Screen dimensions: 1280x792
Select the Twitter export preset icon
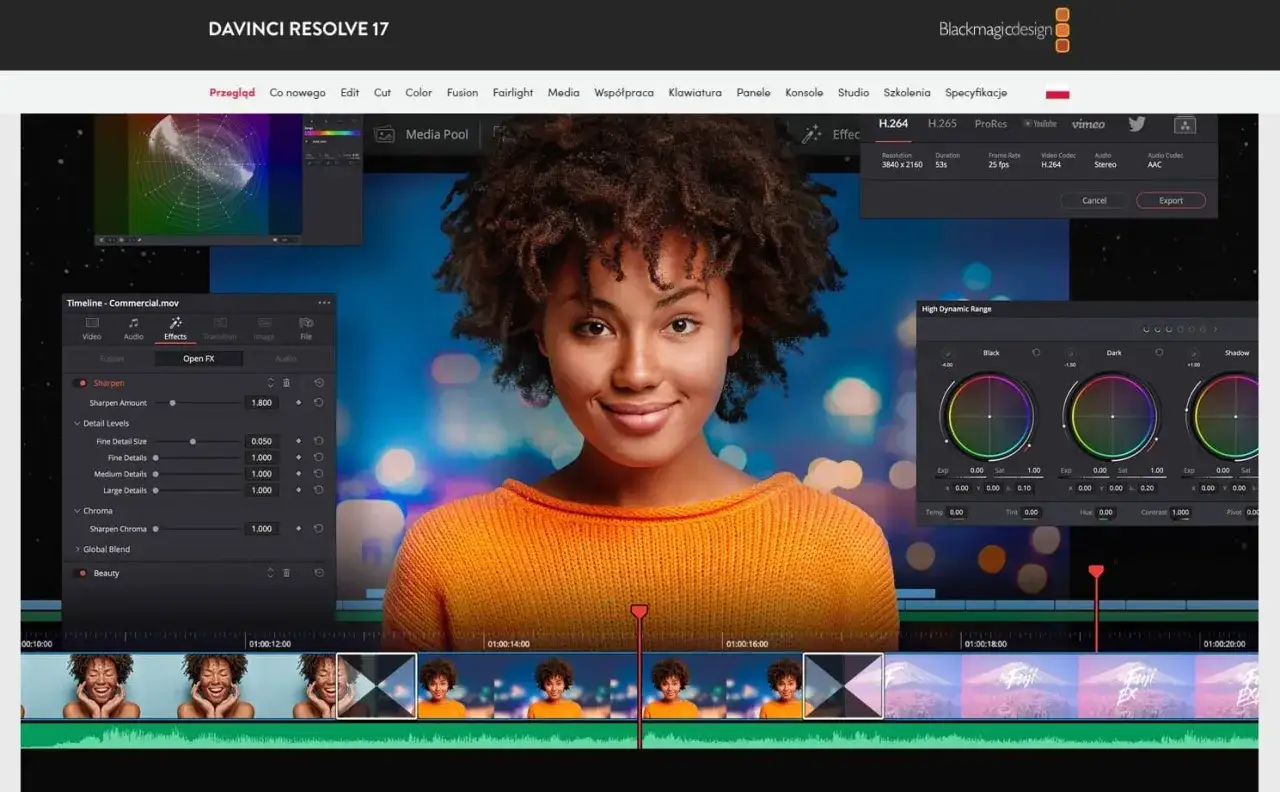point(1137,124)
